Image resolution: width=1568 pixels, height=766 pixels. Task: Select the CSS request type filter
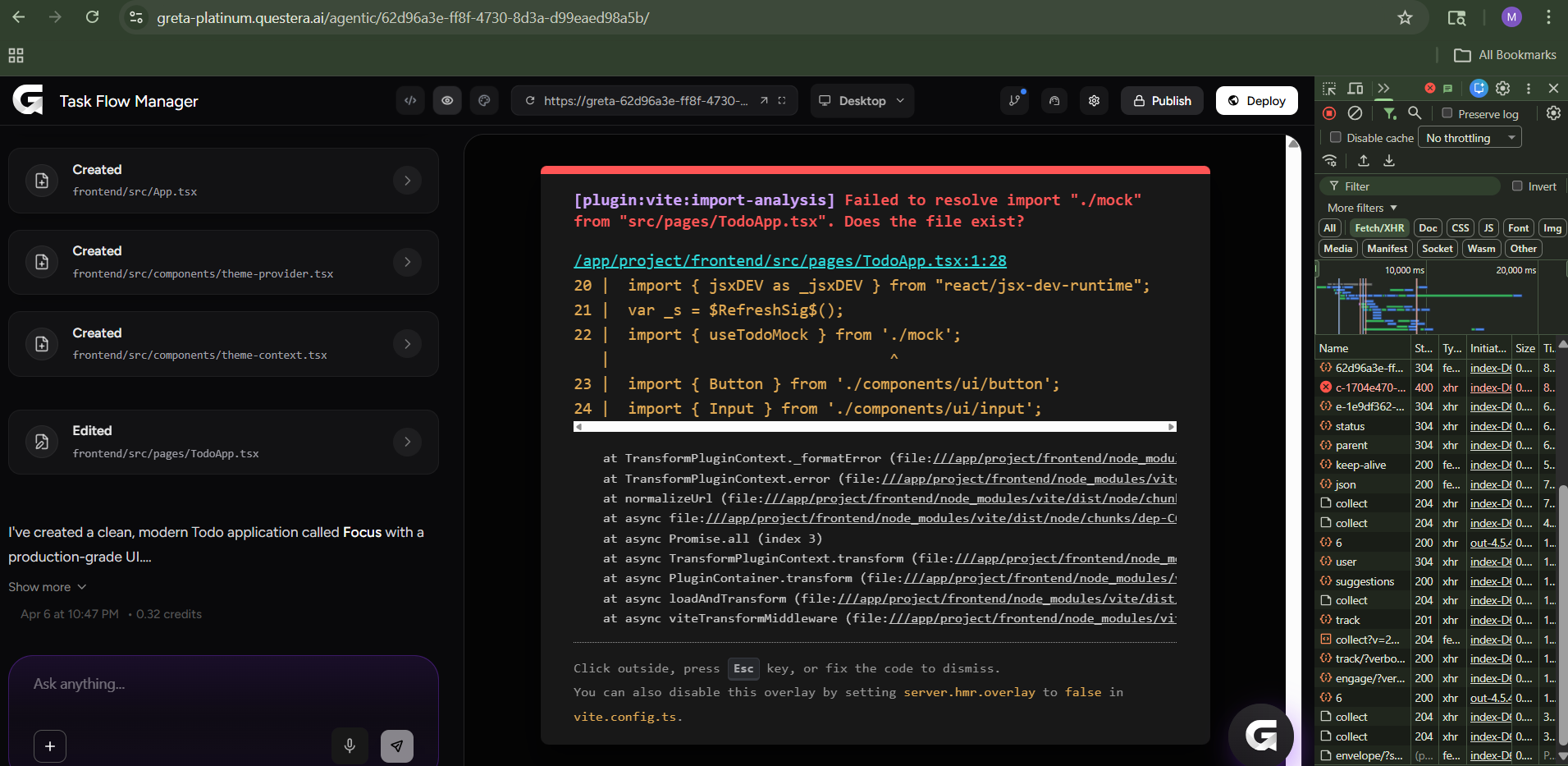(1461, 228)
